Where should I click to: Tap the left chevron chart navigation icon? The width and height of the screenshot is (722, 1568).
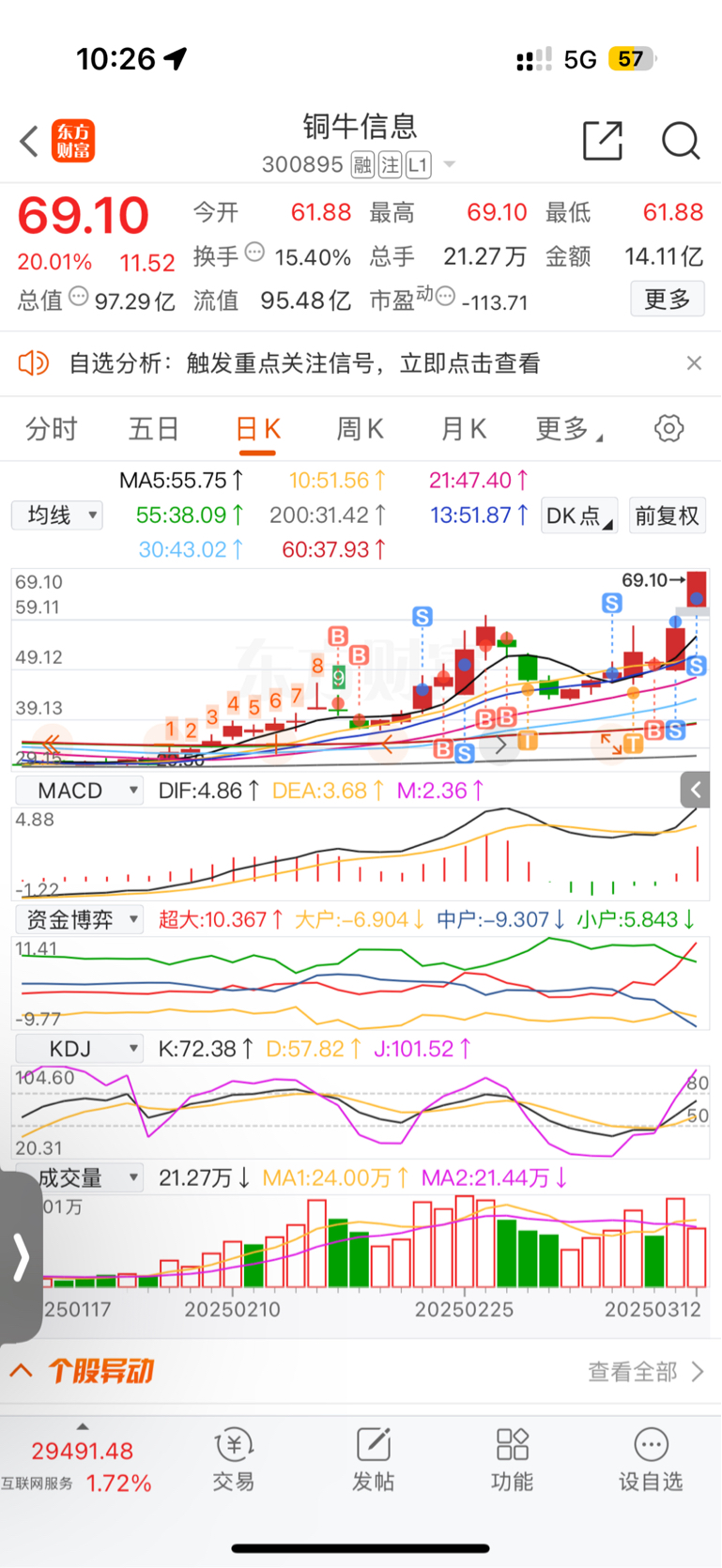click(x=387, y=745)
